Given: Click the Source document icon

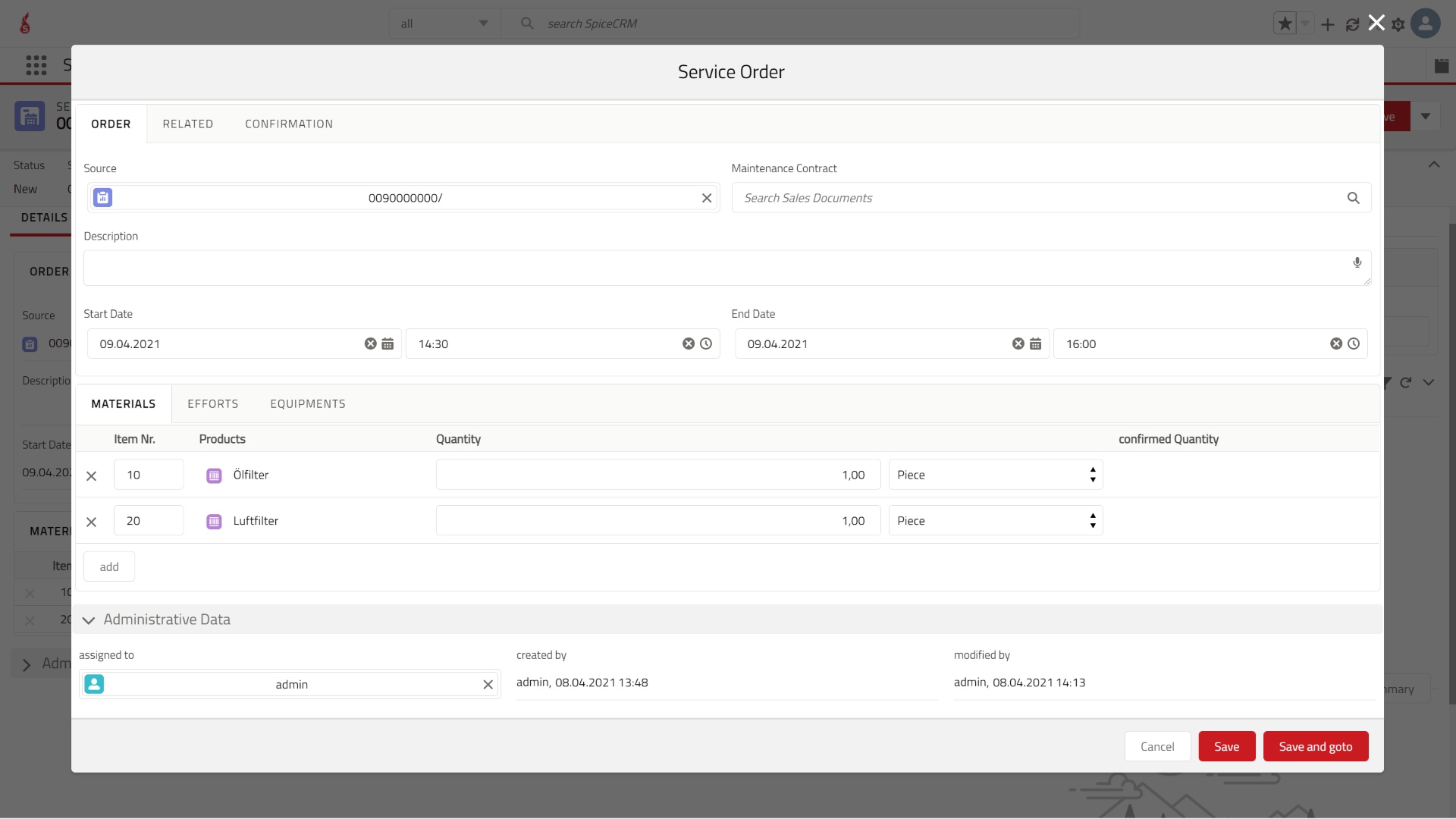Looking at the screenshot, I should point(103,198).
